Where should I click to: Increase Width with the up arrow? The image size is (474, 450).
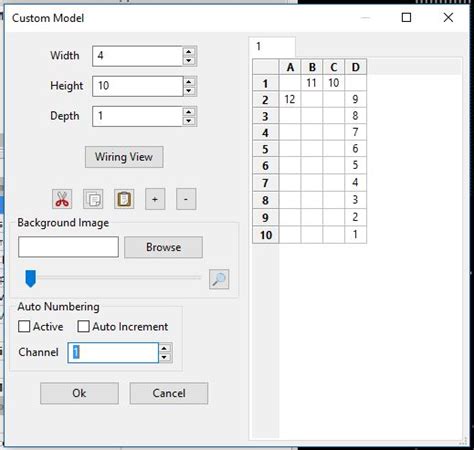(x=189, y=52)
